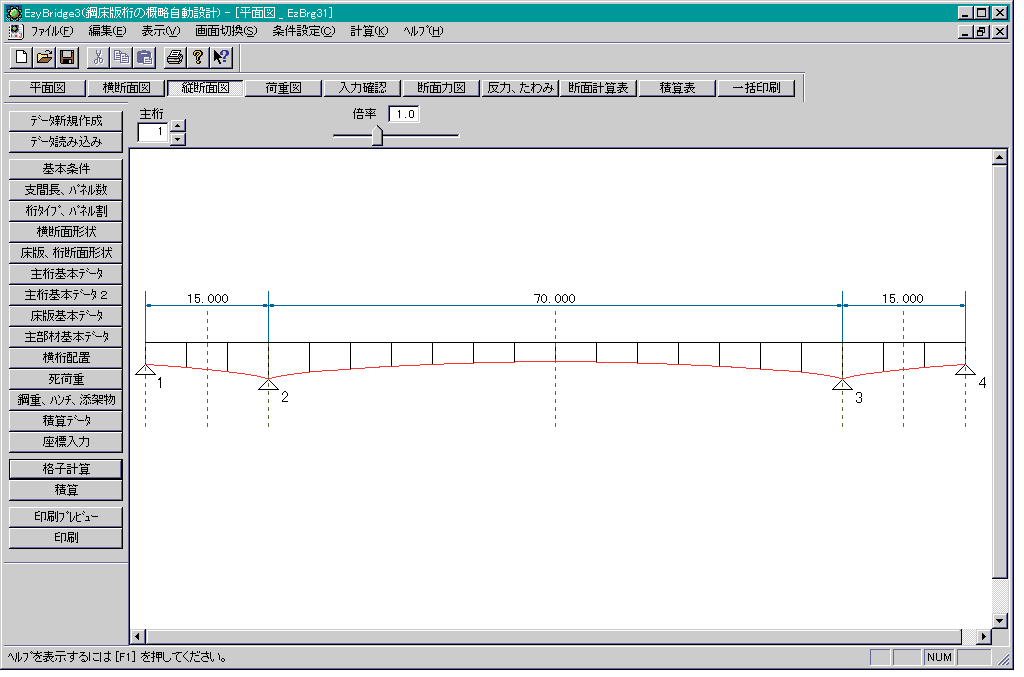The height and width of the screenshot is (677, 1024).
Task: Open the ヘルプ(H) menu
Action: (x=423, y=31)
